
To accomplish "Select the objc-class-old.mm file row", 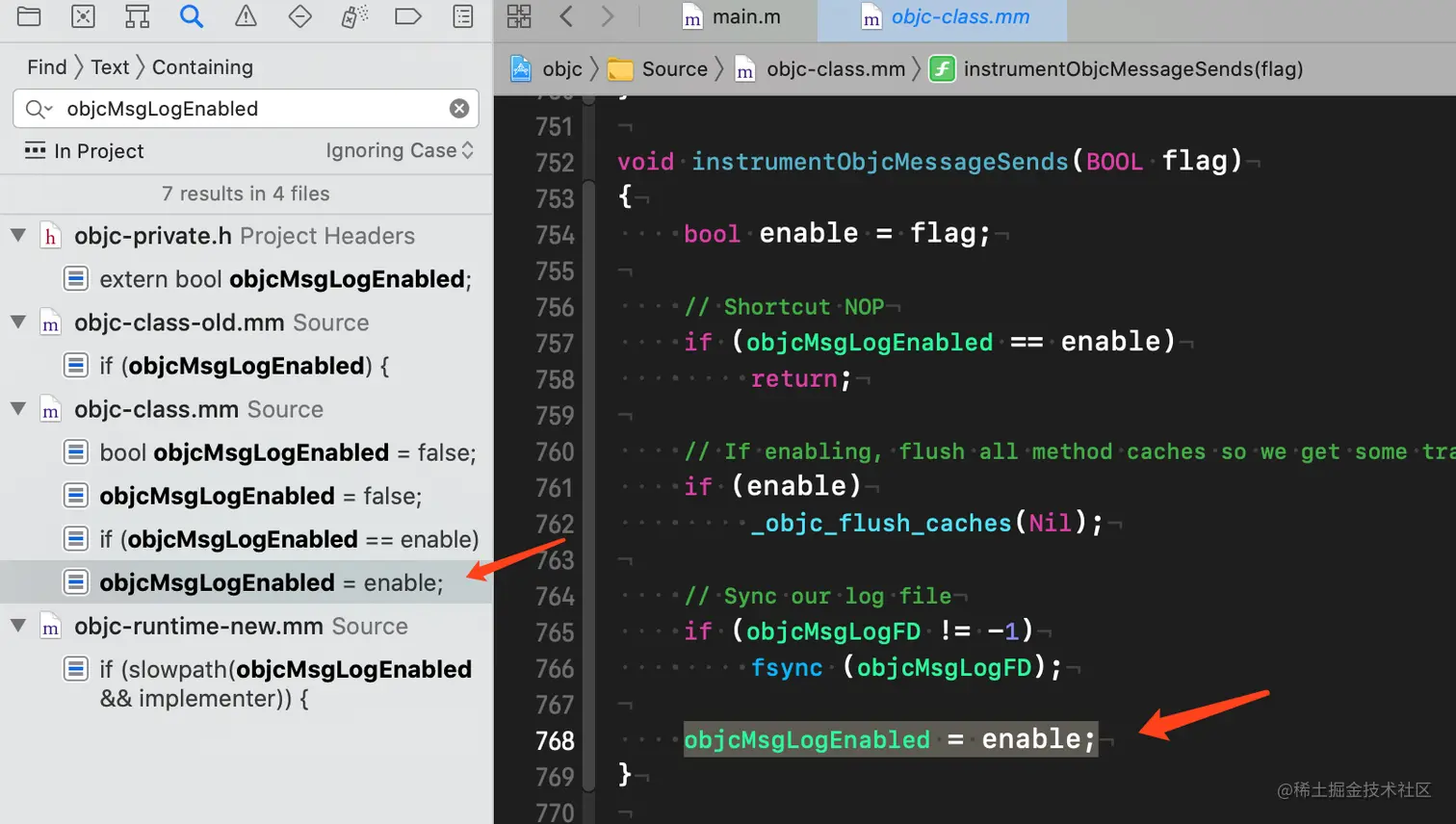I will [246, 322].
